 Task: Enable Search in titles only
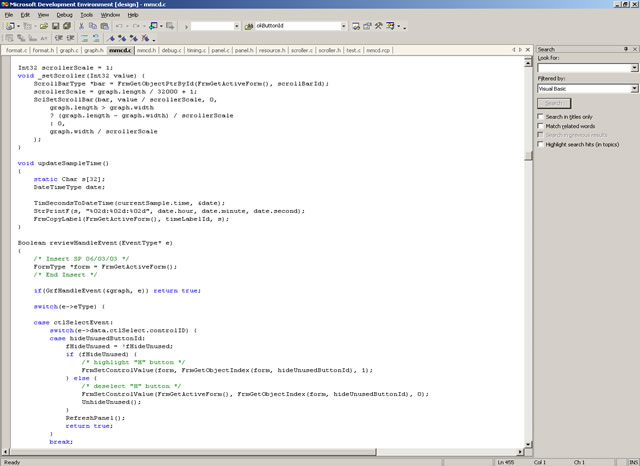(x=541, y=117)
